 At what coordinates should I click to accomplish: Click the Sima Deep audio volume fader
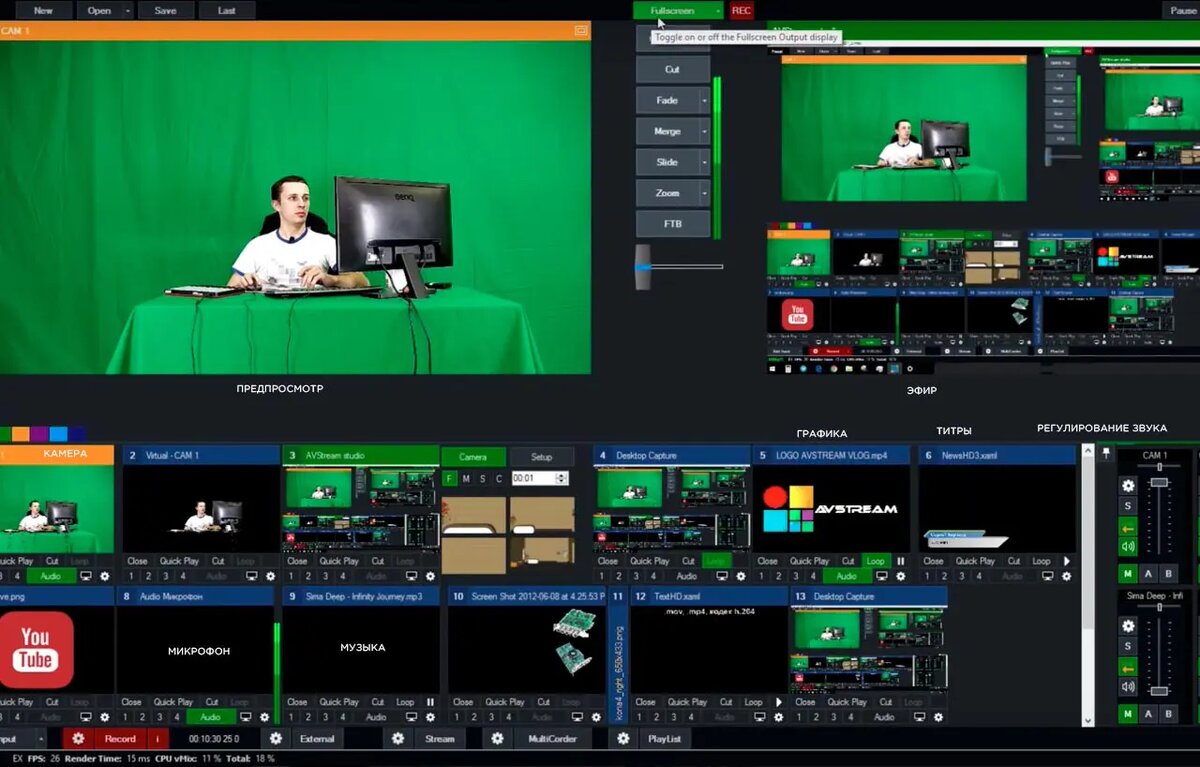click(1159, 690)
